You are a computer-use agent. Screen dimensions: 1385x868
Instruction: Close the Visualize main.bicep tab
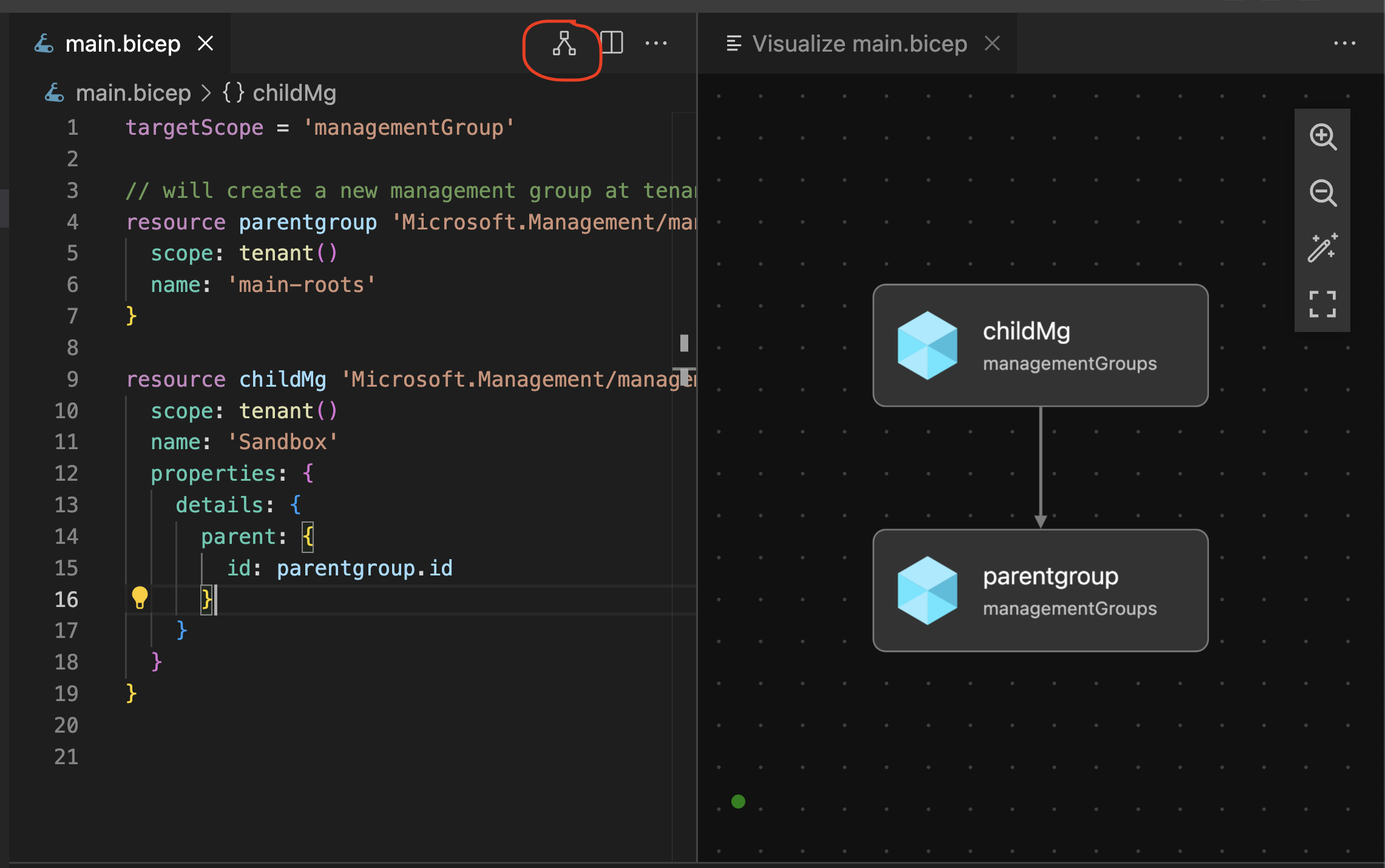click(992, 44)
